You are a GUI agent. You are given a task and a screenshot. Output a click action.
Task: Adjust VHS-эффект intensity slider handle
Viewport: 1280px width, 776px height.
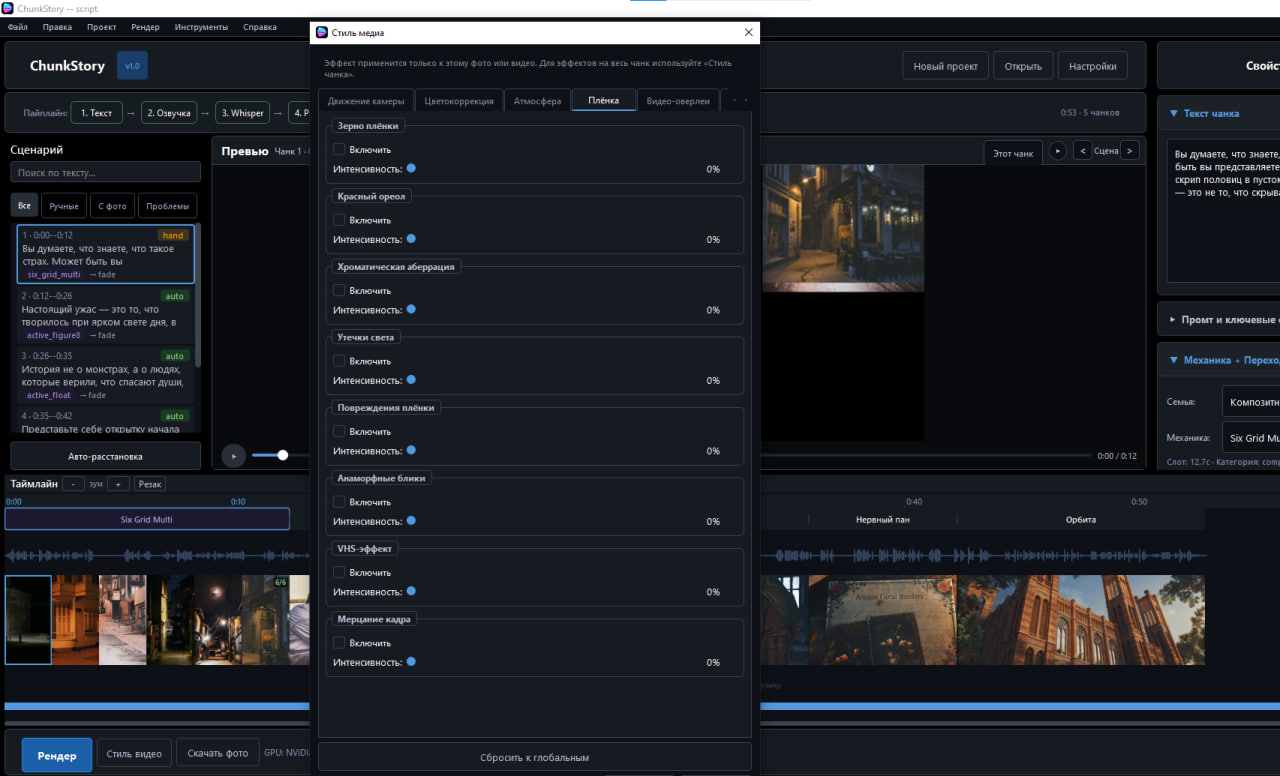(x=411, y=591)
